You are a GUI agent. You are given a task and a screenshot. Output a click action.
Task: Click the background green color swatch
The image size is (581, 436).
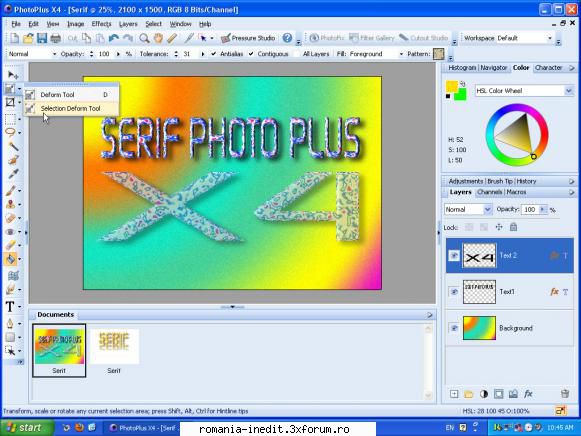(x=460, y=94)
